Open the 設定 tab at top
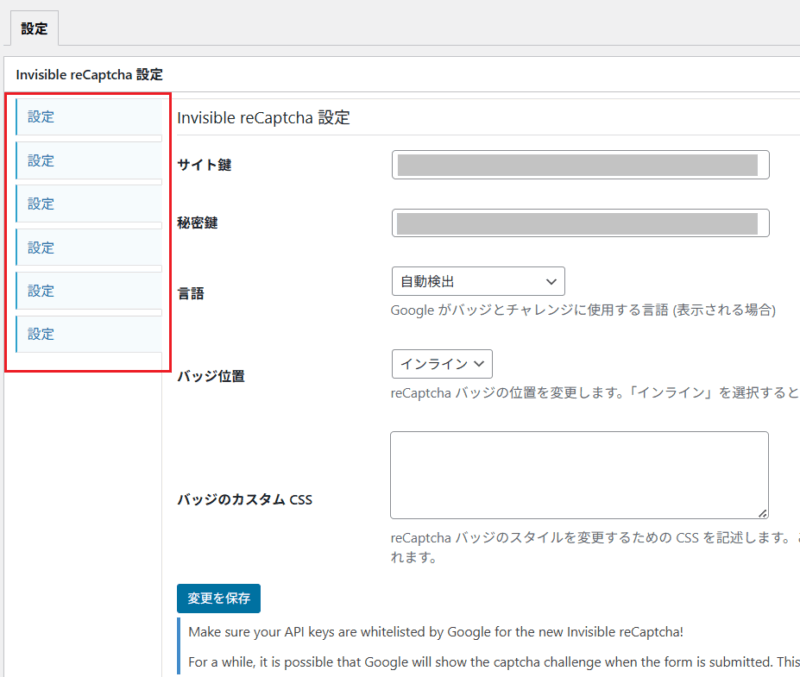The height and width of the screenshot is (677, 800). 34,29
